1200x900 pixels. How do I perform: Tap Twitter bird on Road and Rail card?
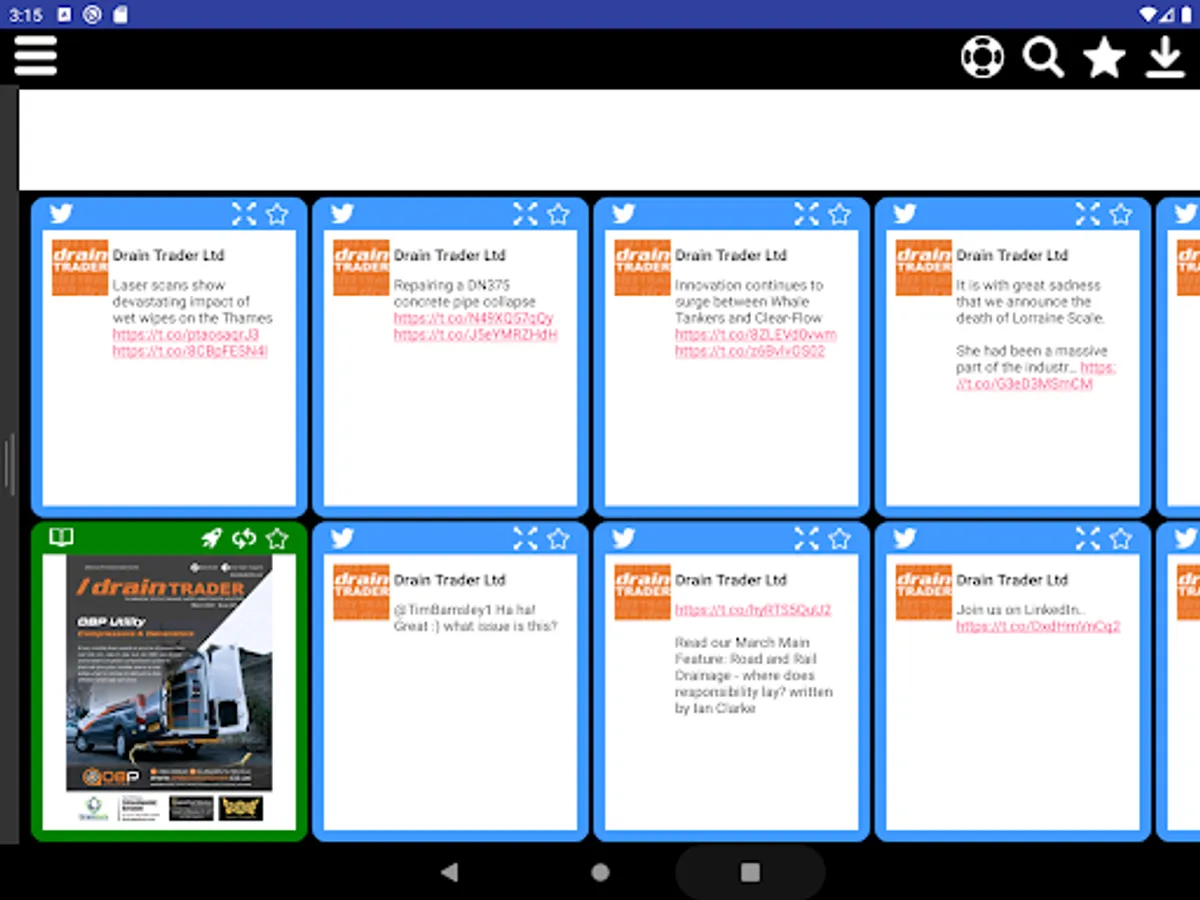pyautogui.click(x=623, y=538)
